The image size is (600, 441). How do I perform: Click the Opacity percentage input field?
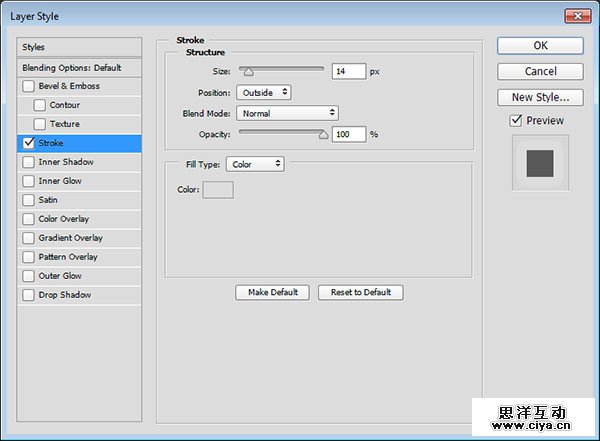[349, 134]
